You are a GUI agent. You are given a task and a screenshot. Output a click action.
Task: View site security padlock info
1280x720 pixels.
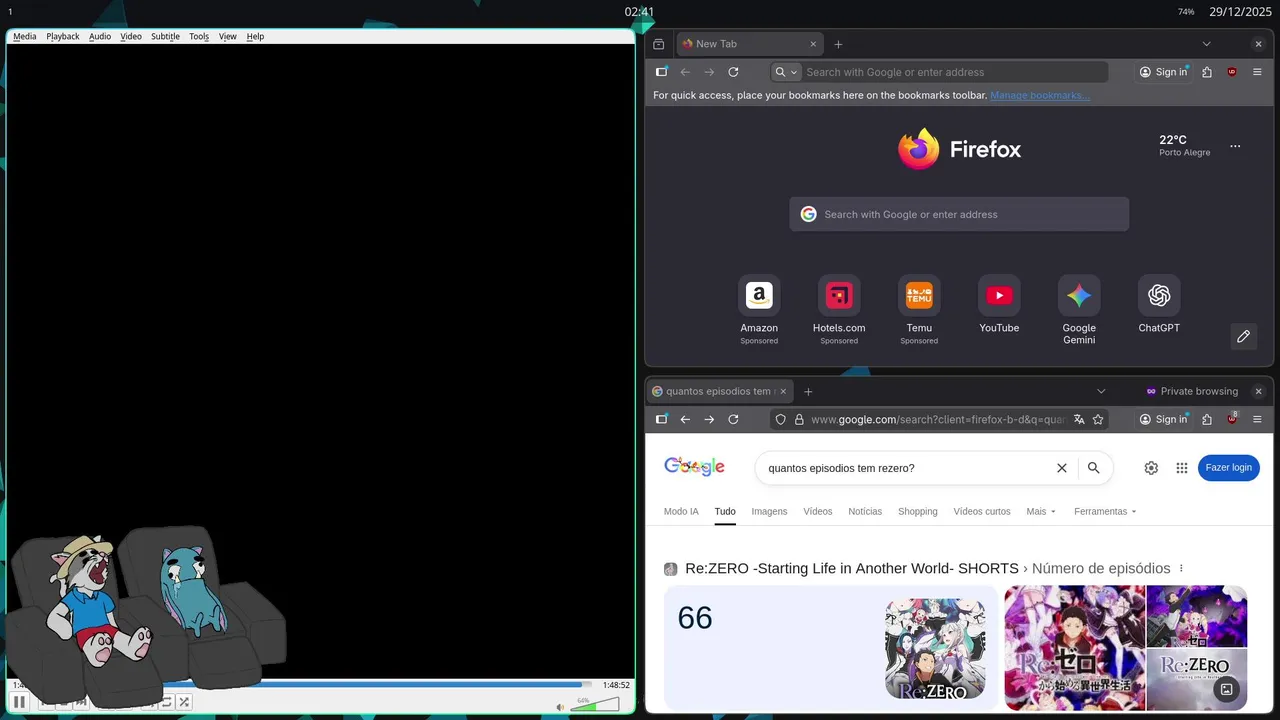(799, 420)
